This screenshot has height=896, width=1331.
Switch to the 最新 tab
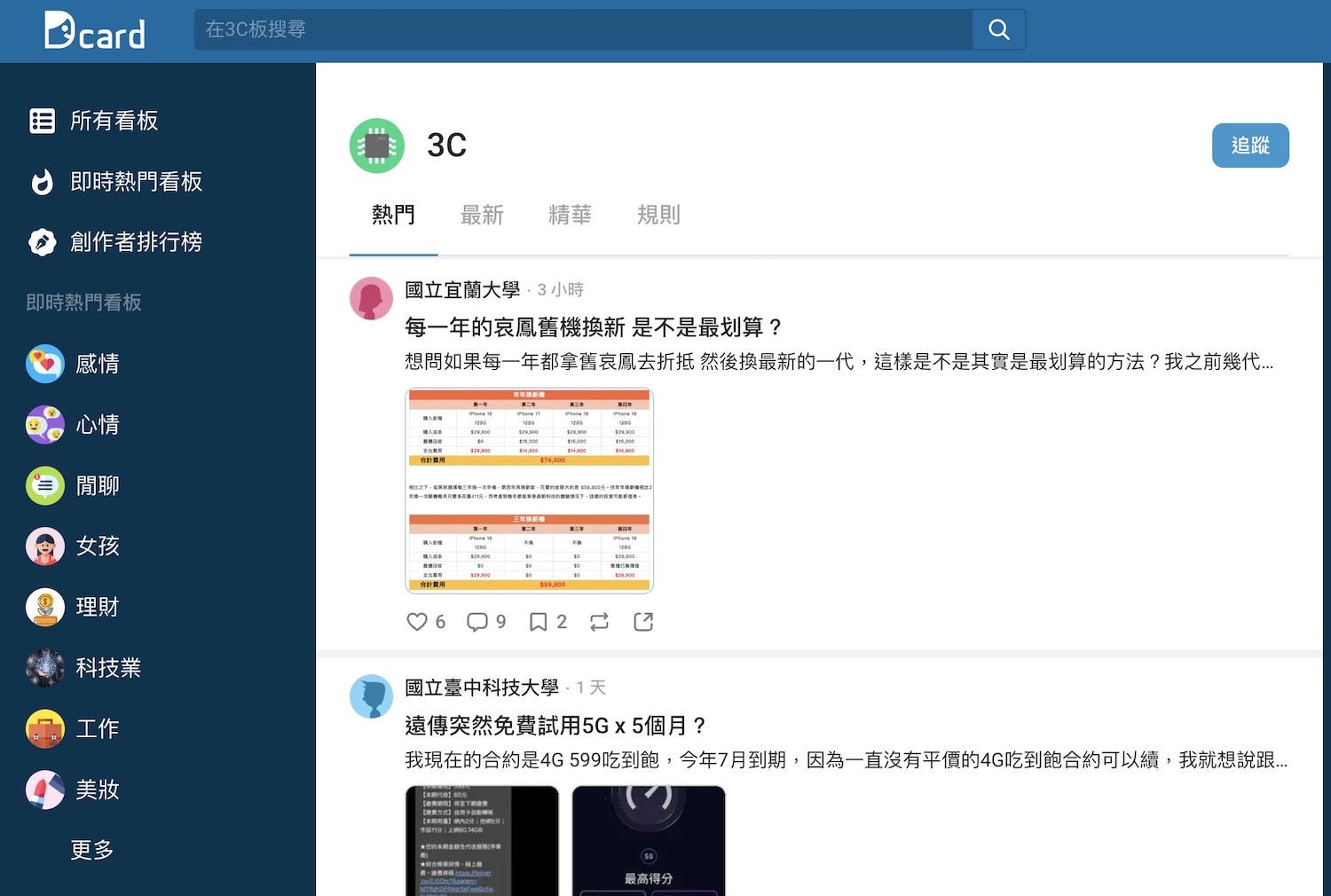[482, 215]
